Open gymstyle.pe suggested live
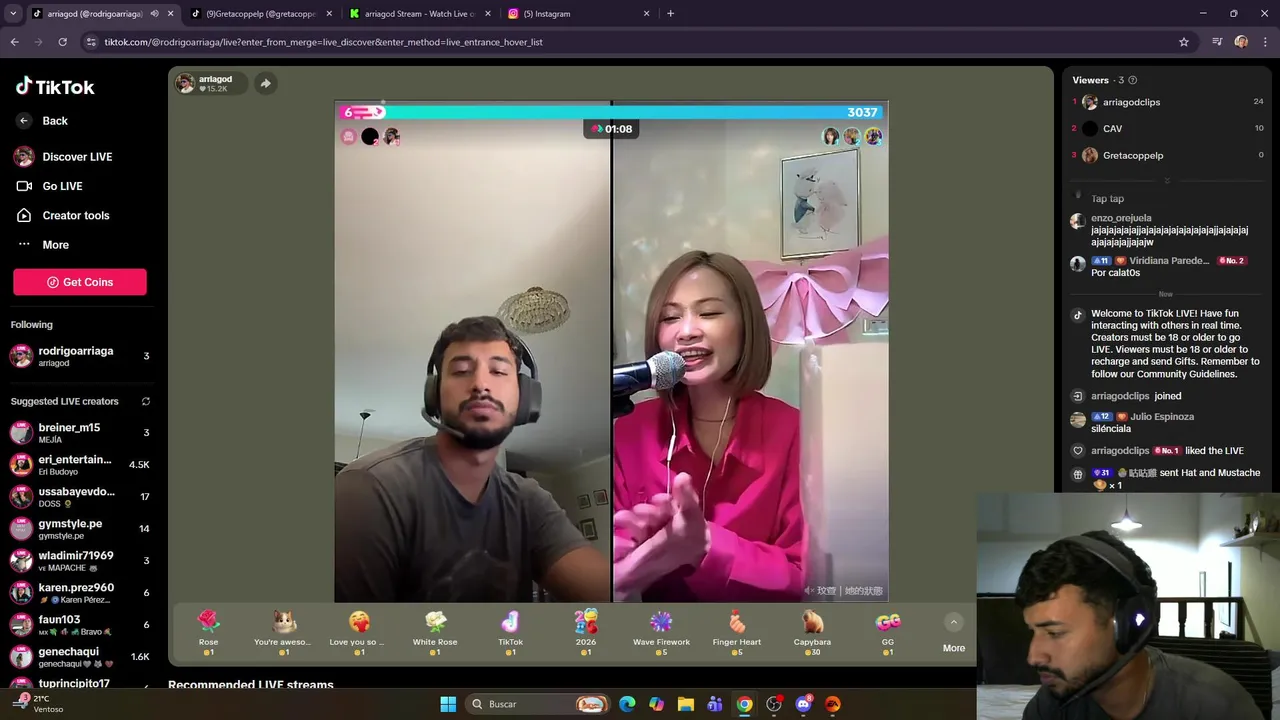Image resolution: width=1280 pixels, height=720 pixels. [x=80, y=528]
